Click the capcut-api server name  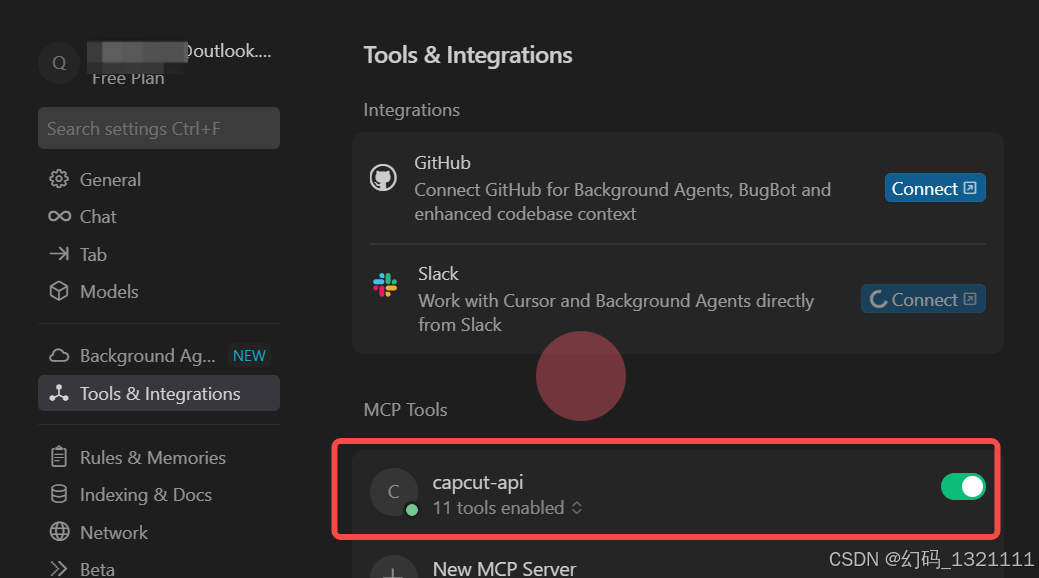click(x=478, y=483)
